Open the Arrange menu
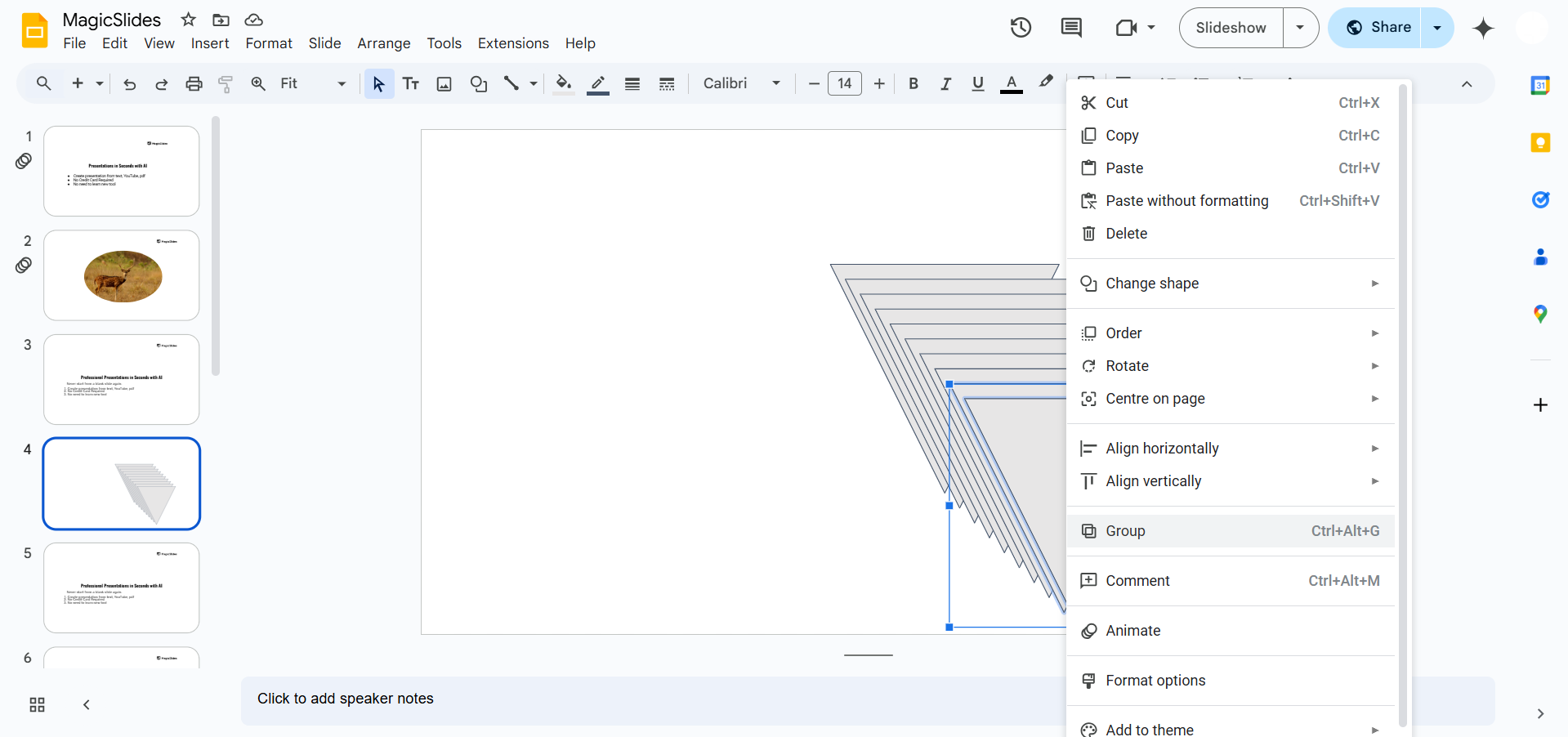 383,43
